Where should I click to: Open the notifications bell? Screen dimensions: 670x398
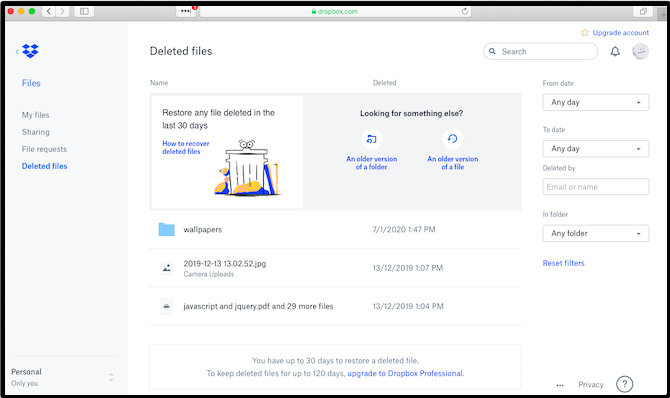[615, 52]
